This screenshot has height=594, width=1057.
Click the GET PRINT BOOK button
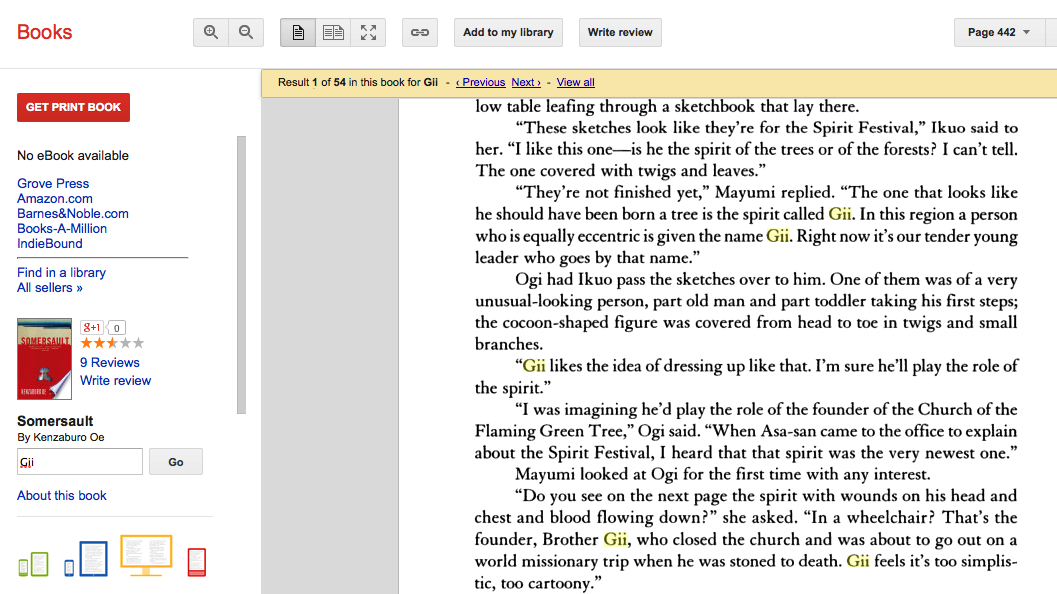coord(73,107)
